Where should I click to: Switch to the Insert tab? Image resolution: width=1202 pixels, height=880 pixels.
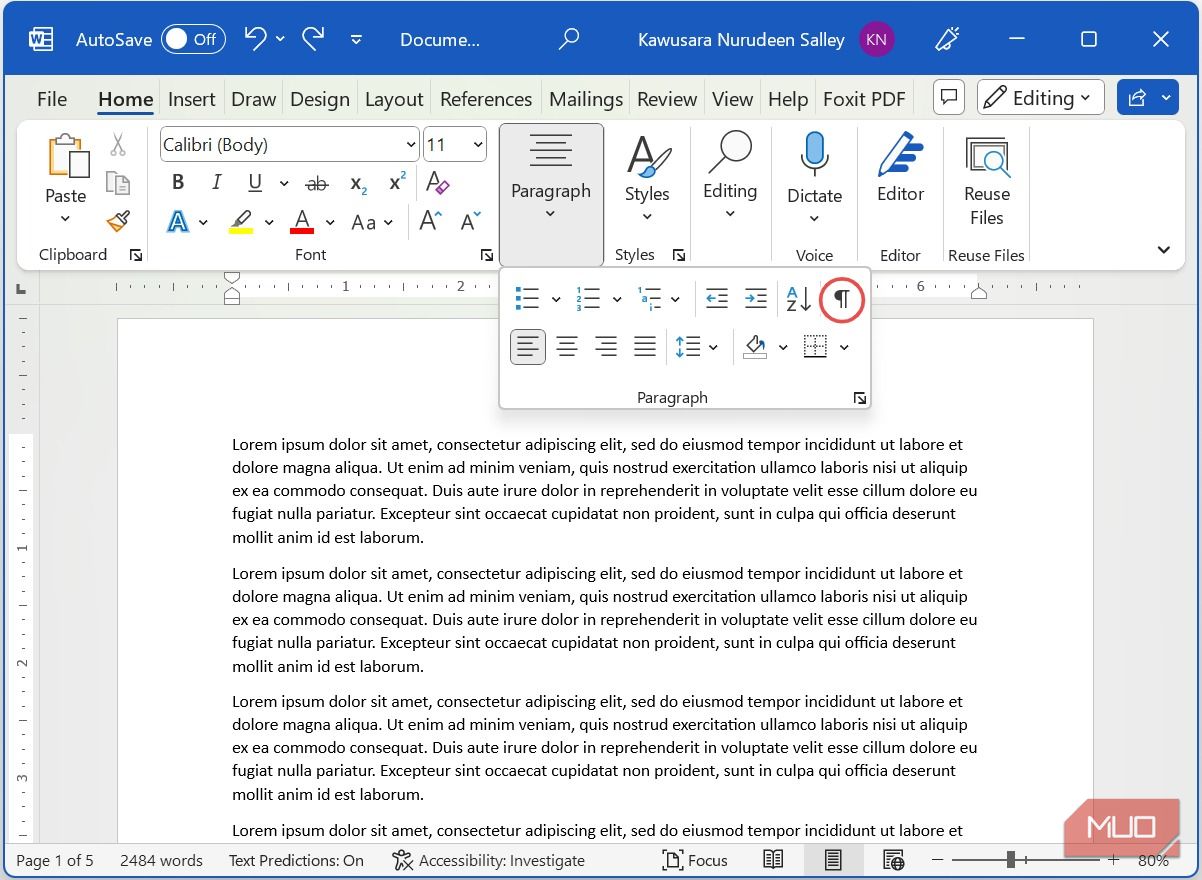(191, 99)
